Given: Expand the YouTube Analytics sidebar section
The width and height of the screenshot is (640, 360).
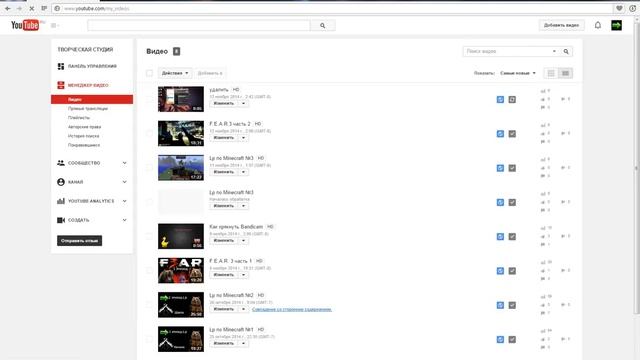Looking at the screenshot, I should point(124,201).
